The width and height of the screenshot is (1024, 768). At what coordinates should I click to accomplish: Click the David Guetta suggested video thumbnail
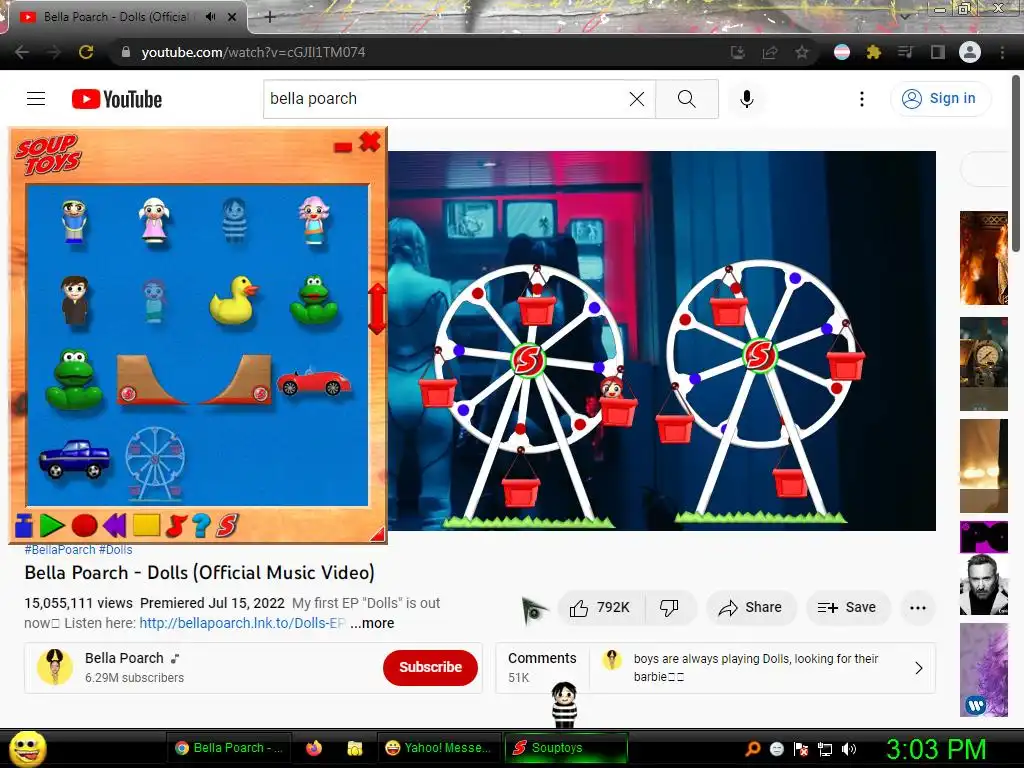[984, 584]
